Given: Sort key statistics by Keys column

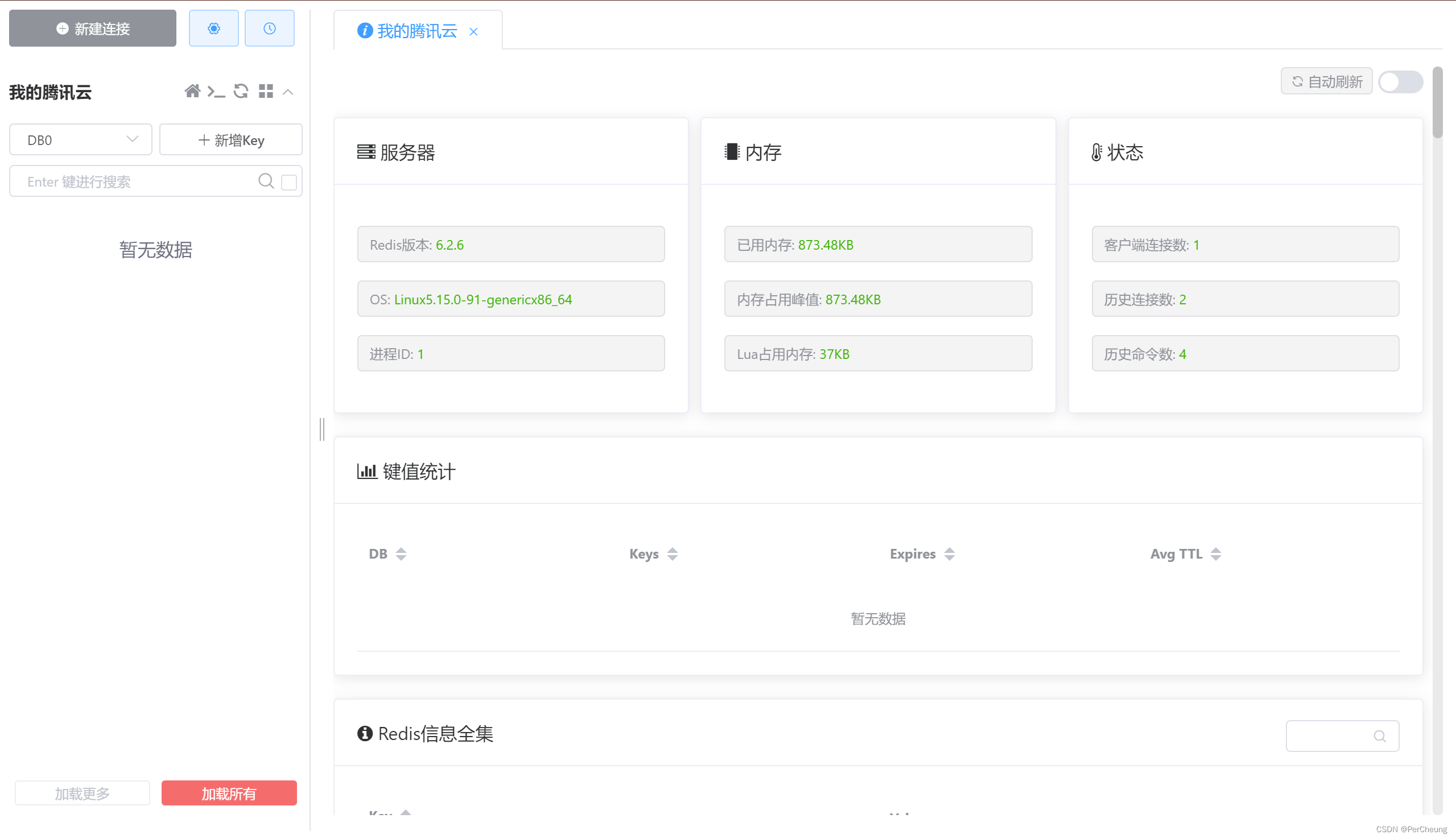Looking at the screenshot, I should click(672, 554).
